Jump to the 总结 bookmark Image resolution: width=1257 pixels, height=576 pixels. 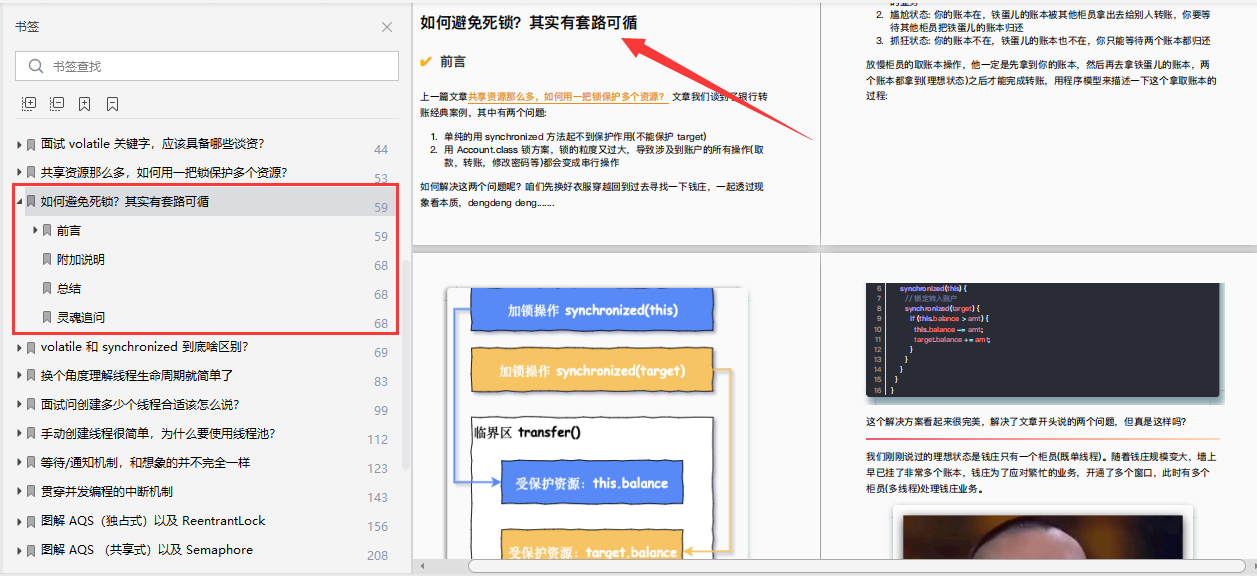point(69,288)
